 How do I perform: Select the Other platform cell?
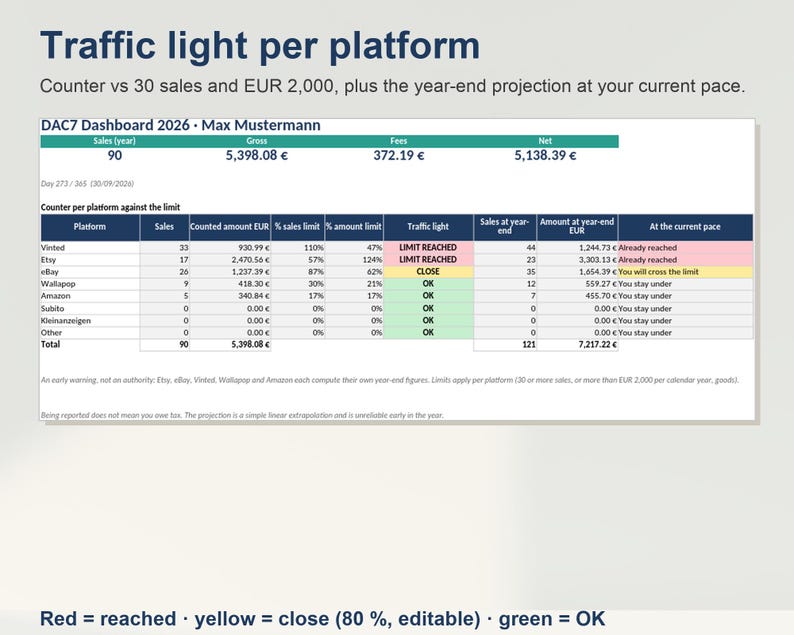tap(90, 333)
